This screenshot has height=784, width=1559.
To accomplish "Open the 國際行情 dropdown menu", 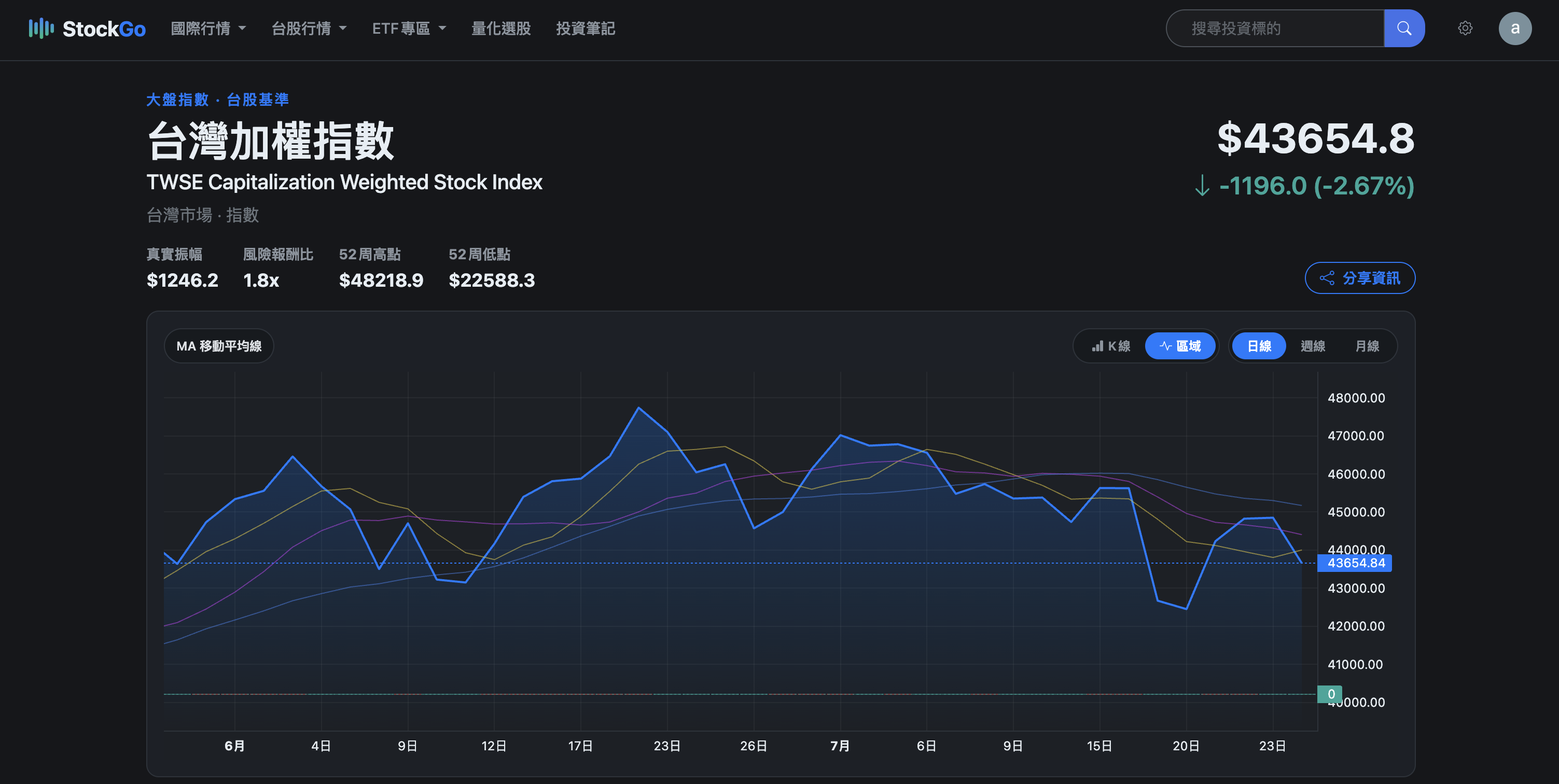I will click(x=208, y=29).
